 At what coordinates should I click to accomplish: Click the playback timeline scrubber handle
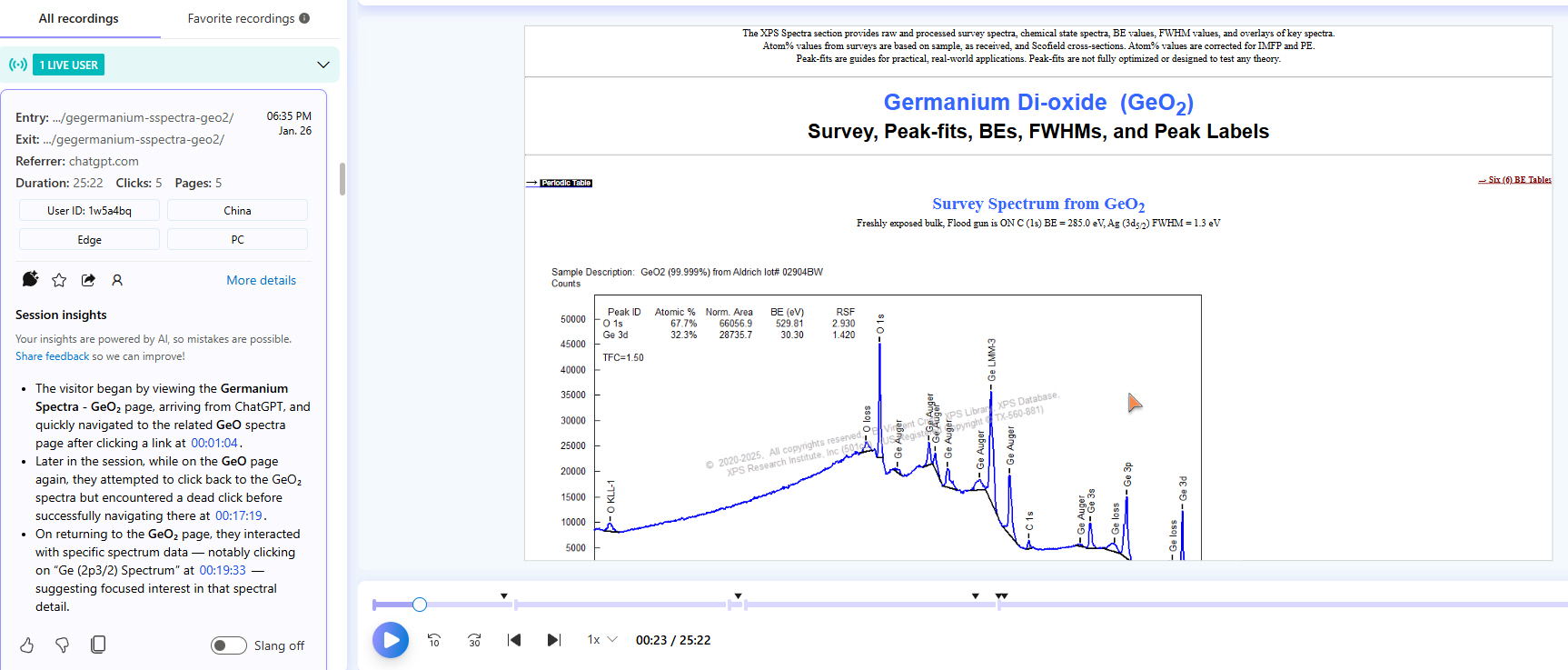(x=420, y=605)
